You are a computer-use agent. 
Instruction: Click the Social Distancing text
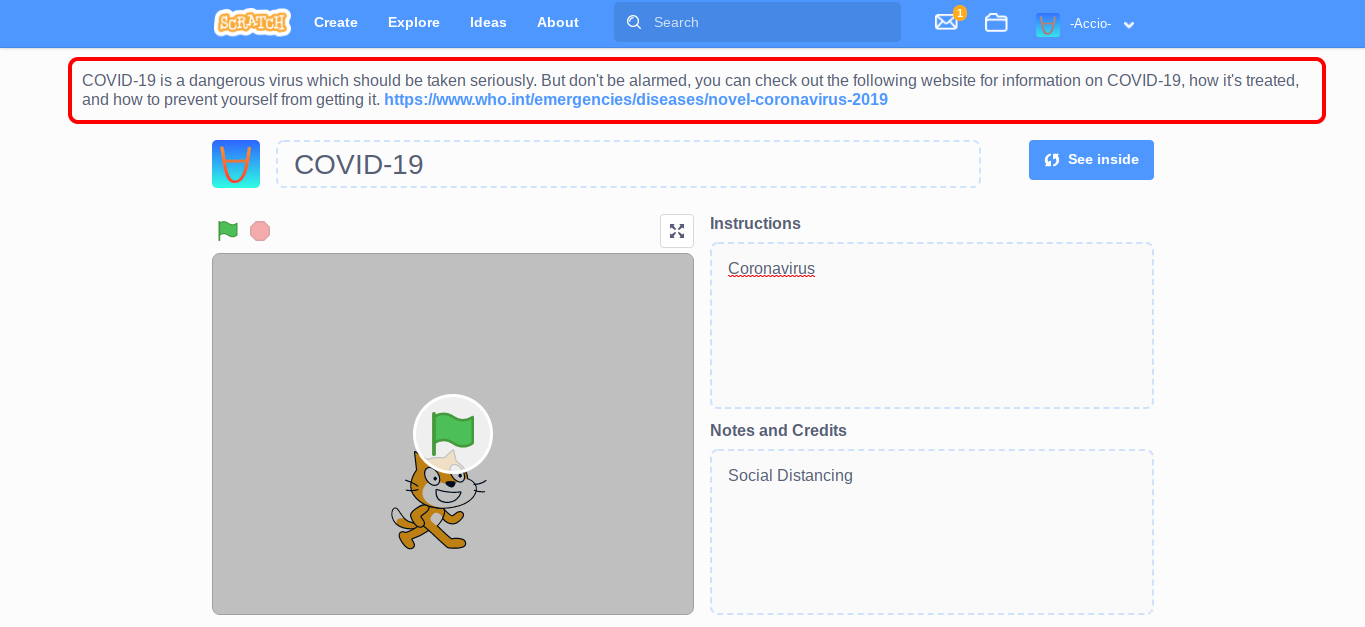790,476
